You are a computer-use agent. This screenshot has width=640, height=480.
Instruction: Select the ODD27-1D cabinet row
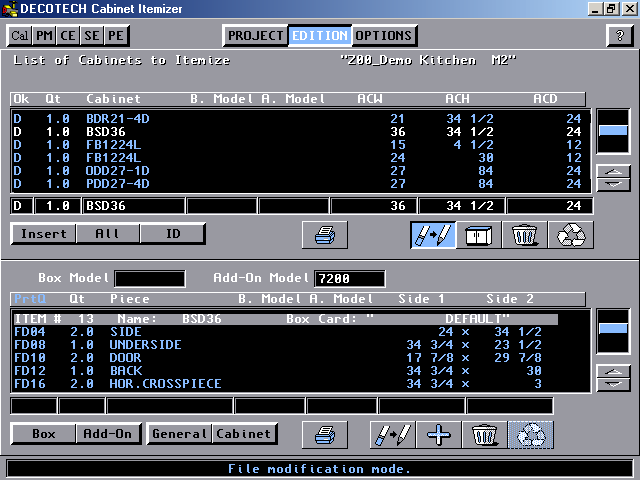pyautogui.click(x=301, y=171)
